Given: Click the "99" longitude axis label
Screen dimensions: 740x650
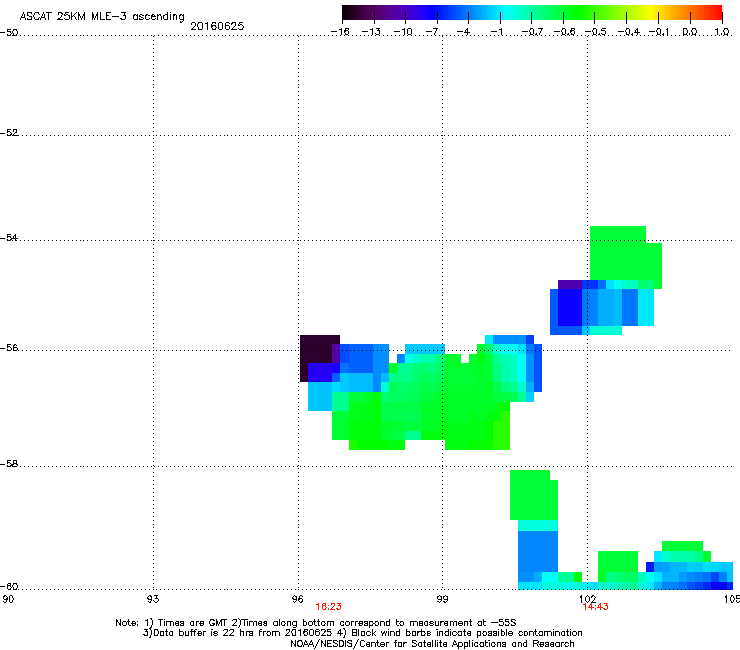Looking at the screenshot, I should [442, 599].
